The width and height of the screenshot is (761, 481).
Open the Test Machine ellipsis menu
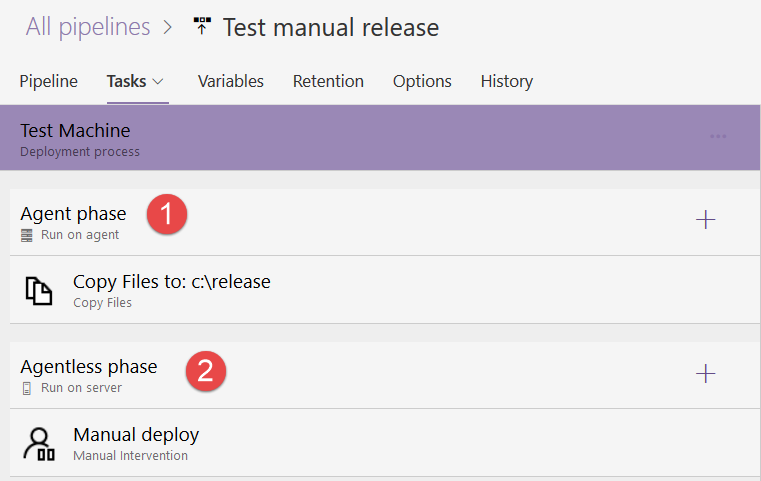(x=718, y=136)
